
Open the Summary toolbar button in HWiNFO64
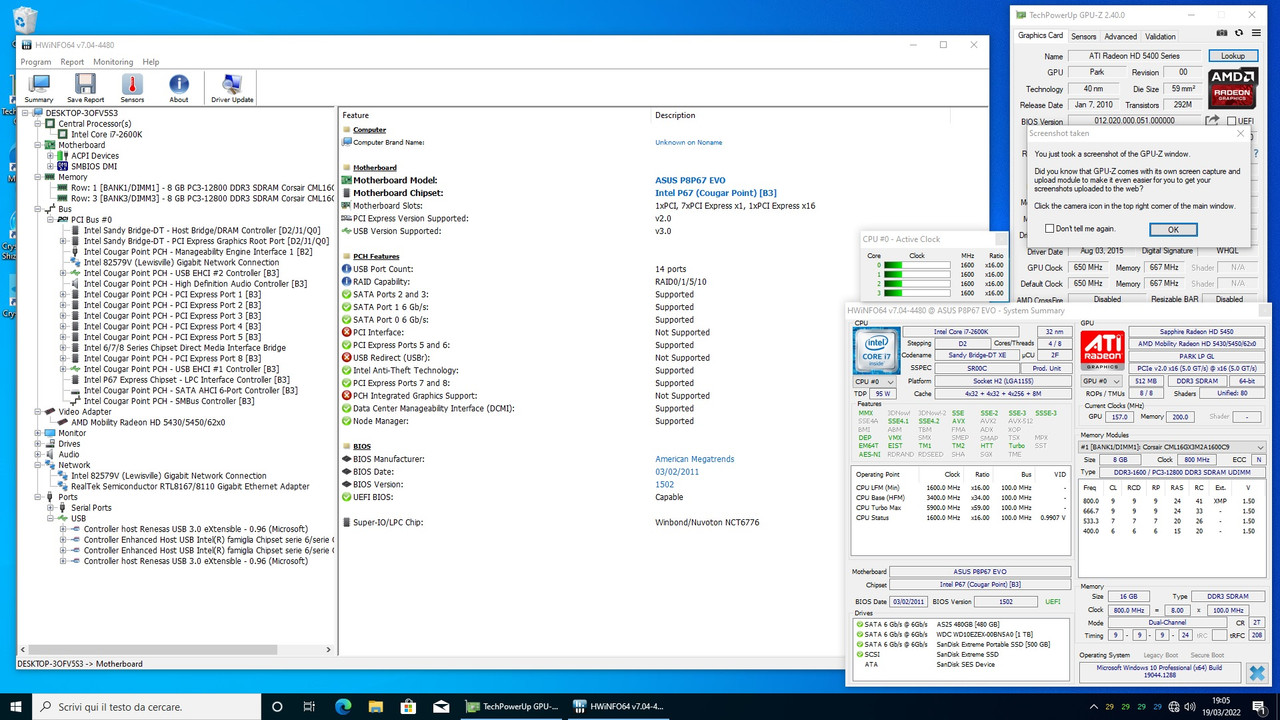[x=39, y=88]
